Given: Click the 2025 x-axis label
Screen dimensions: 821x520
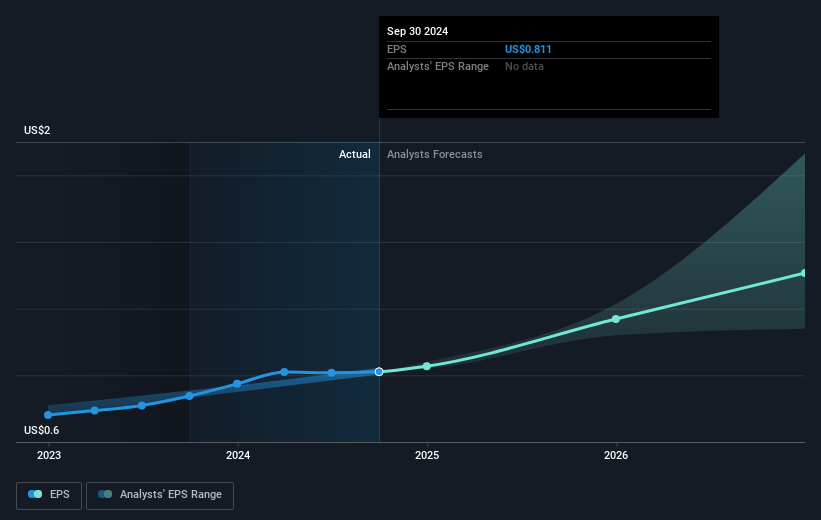Looking at the screenshot, I should pos(427,456).
